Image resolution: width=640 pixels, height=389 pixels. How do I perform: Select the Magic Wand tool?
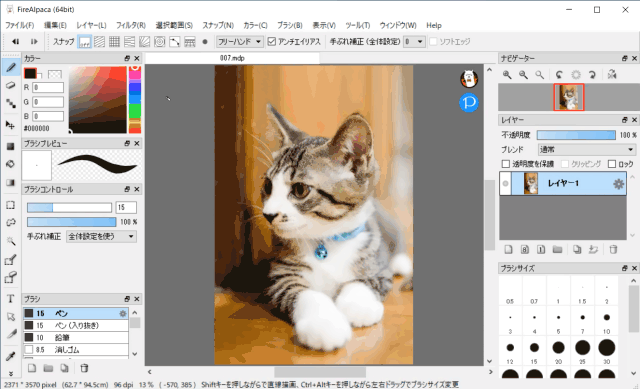pos(11,241)
